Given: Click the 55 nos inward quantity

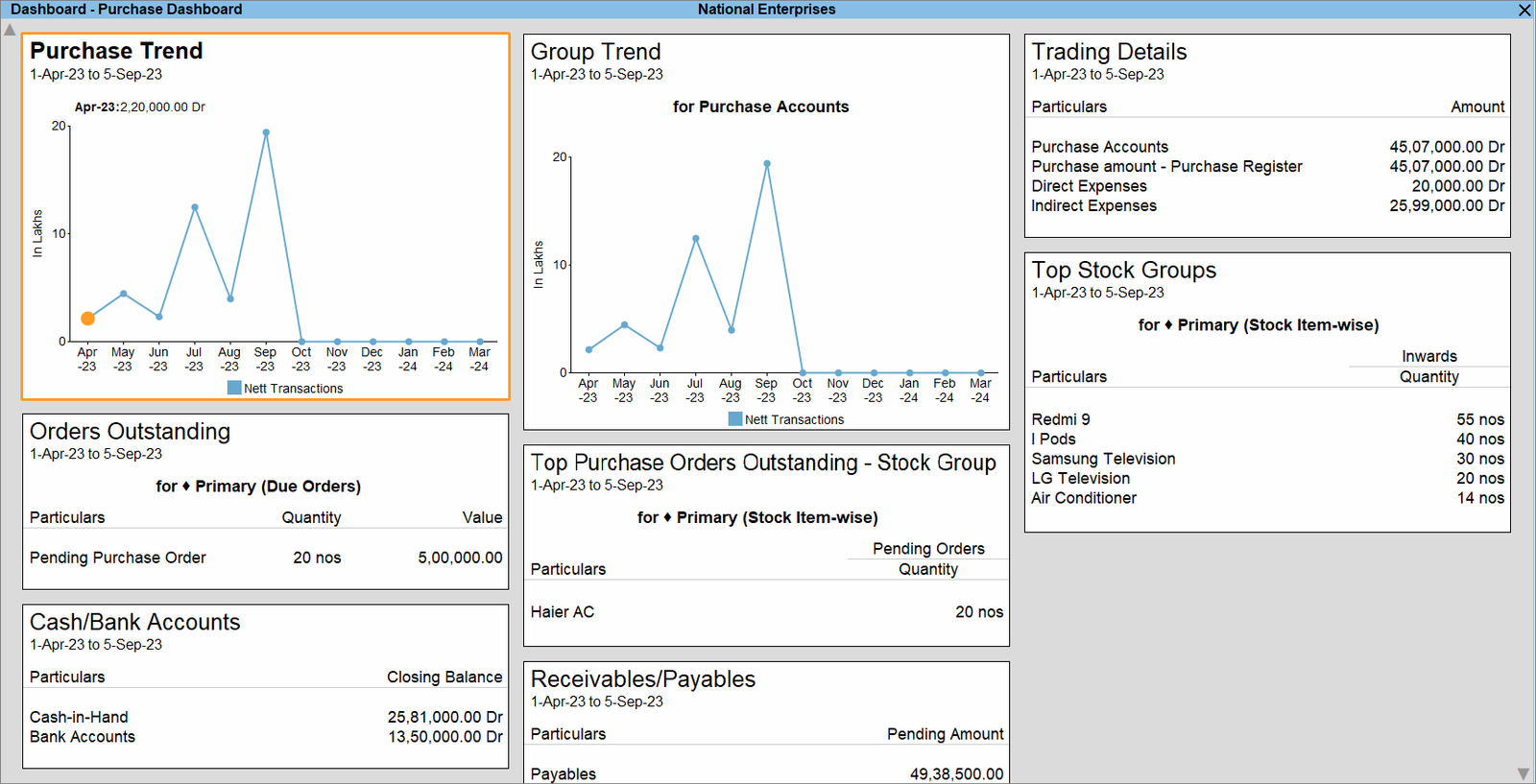Looking at the screenshot, I should 1480,419.
